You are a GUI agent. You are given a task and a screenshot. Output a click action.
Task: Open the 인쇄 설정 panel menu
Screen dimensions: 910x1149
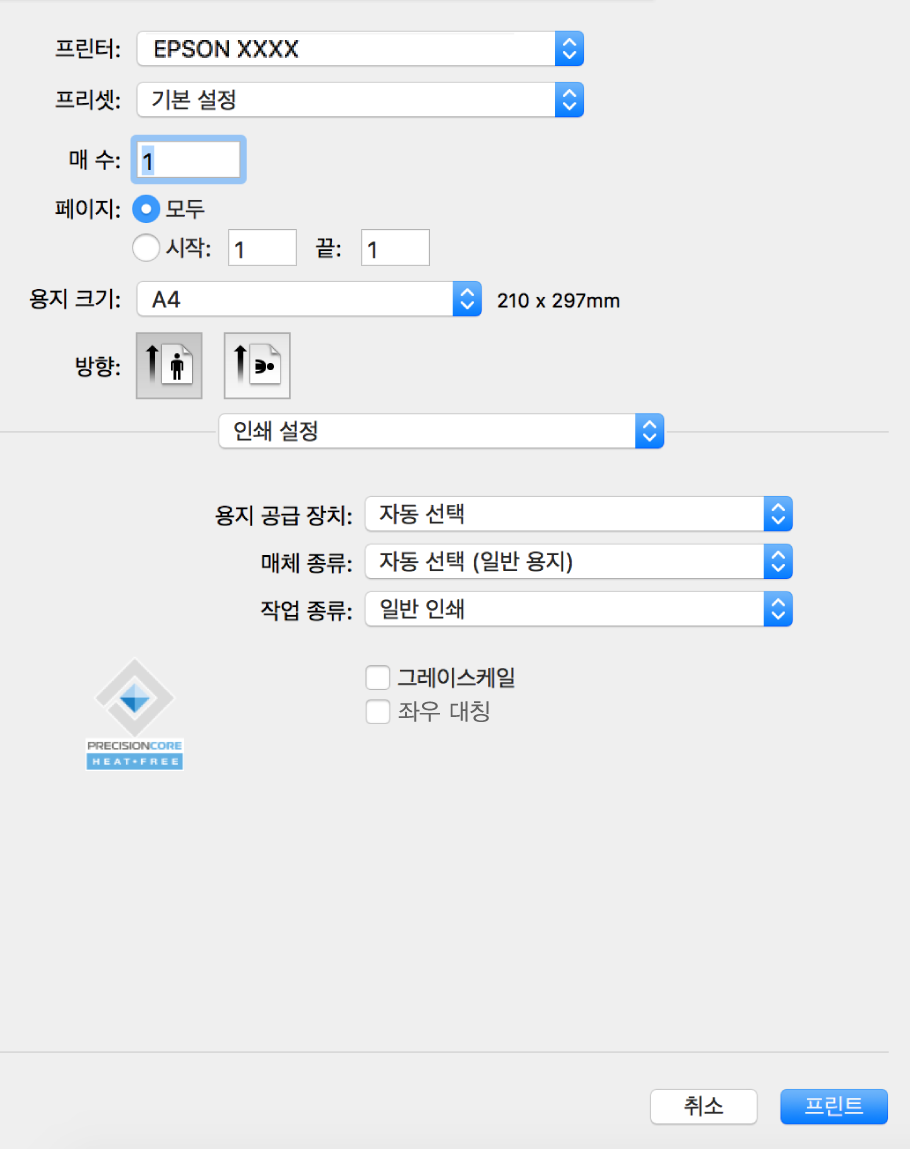tap(441, 431)
